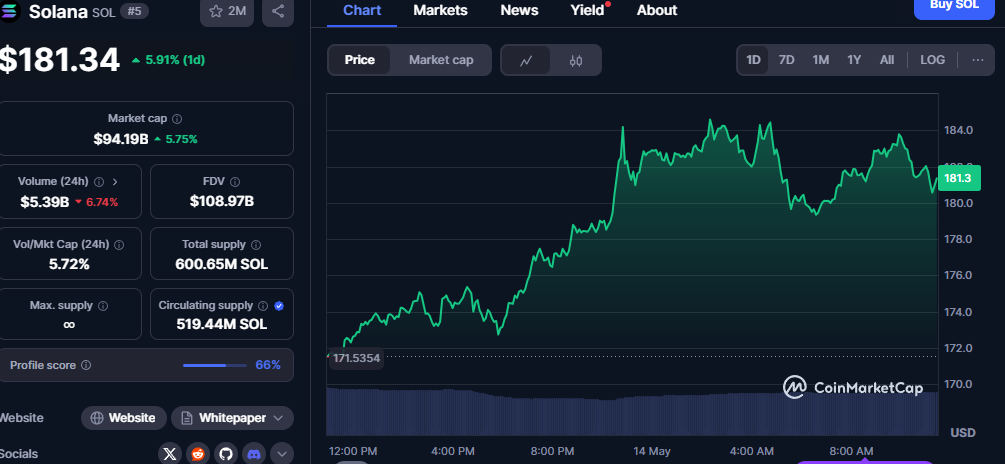This screenshot has width=1005, height=464.
Task: Open Market cap info tooltip icon
Action: (178, 119)
